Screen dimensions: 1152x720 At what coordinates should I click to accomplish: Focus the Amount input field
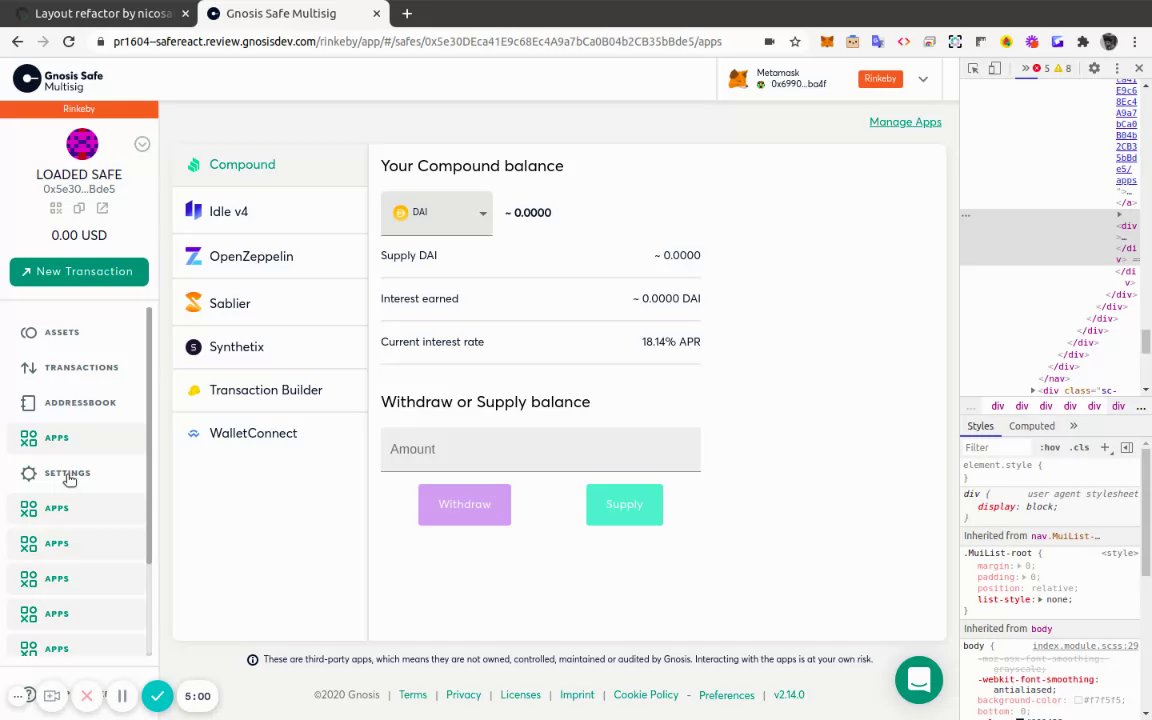point(541,450)
